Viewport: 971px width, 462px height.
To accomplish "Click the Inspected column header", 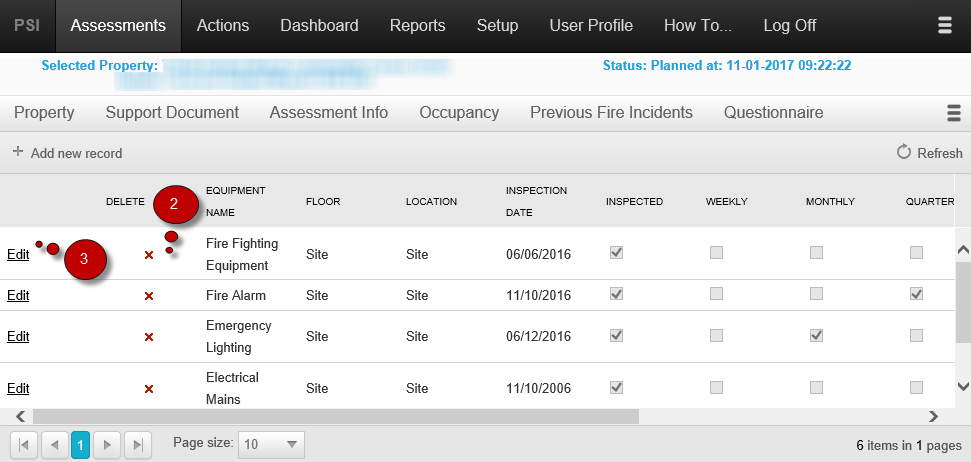I will coord(635,202).
